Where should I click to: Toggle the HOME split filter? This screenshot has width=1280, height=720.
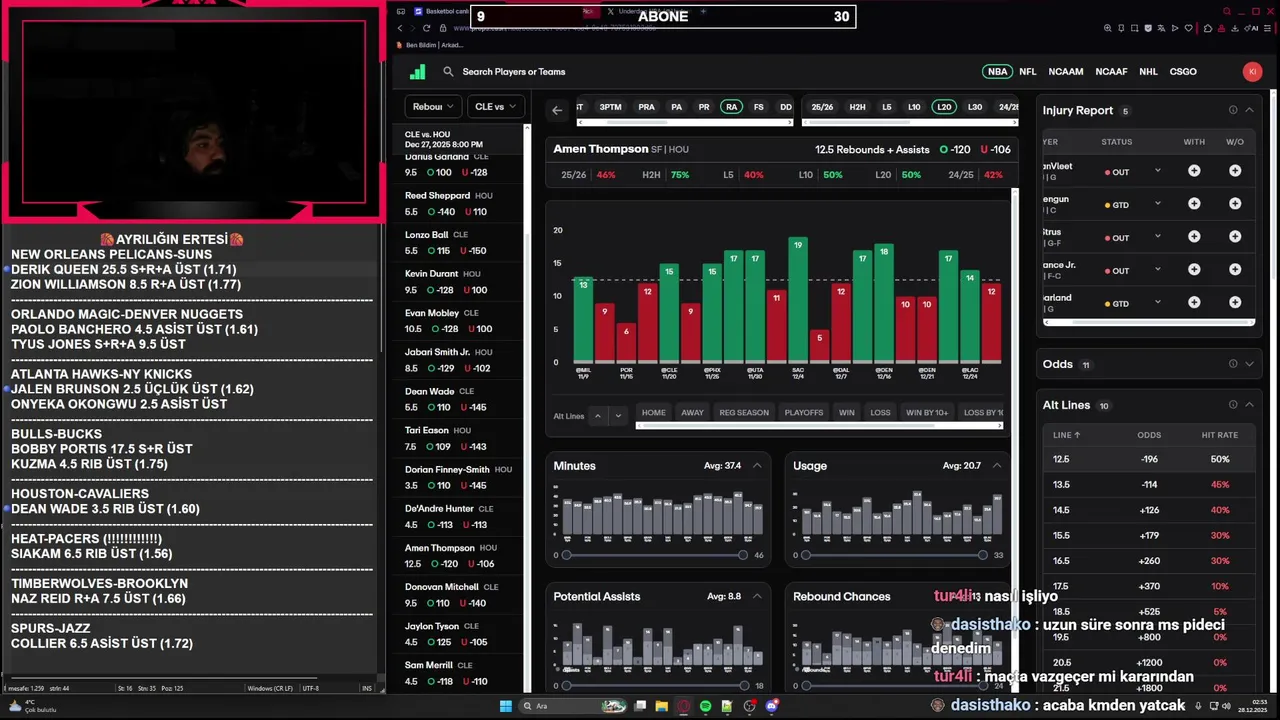(654, 412)
